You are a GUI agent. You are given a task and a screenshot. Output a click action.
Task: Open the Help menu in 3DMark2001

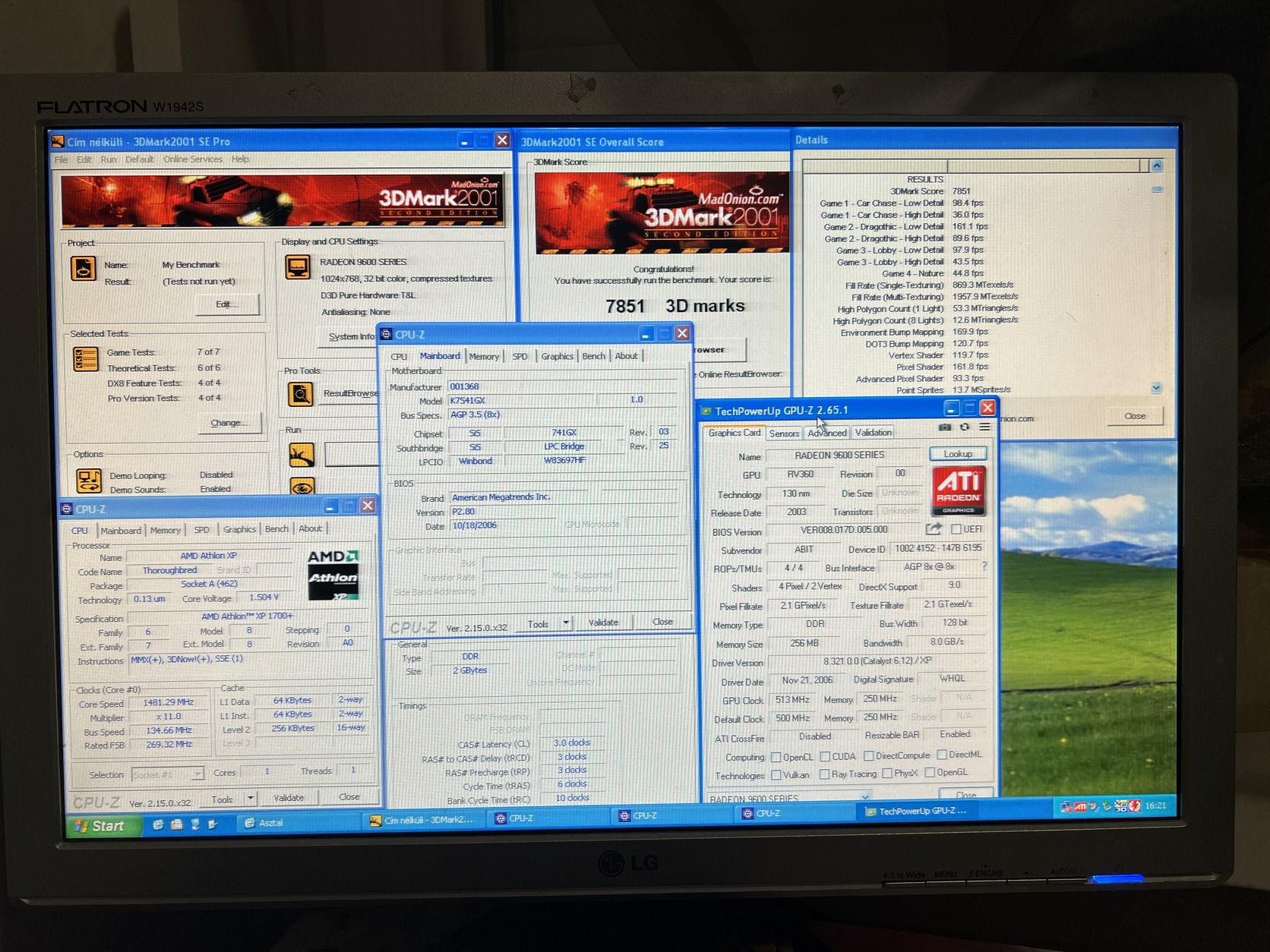pos(240,159)
